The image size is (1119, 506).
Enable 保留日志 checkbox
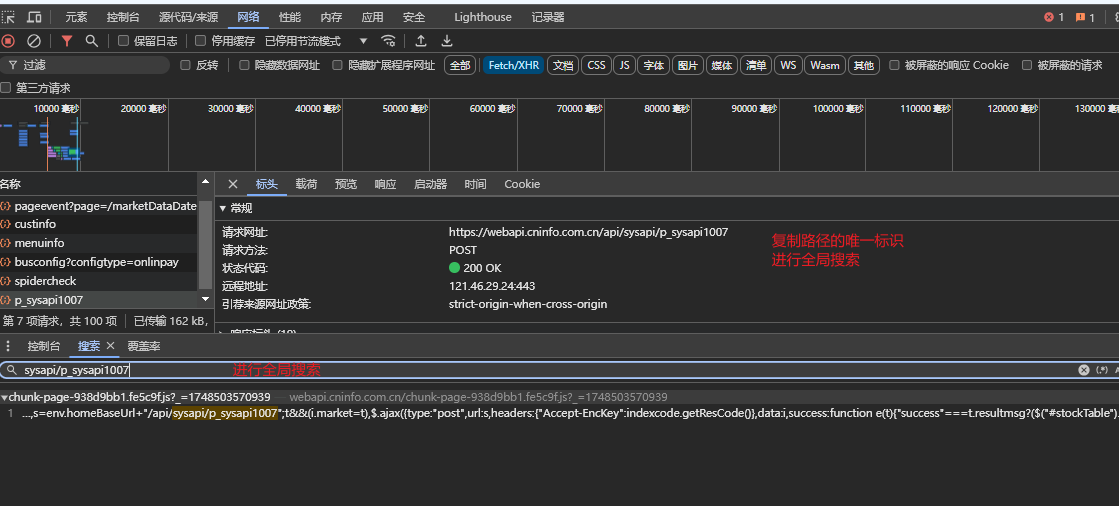click(123, 41)
